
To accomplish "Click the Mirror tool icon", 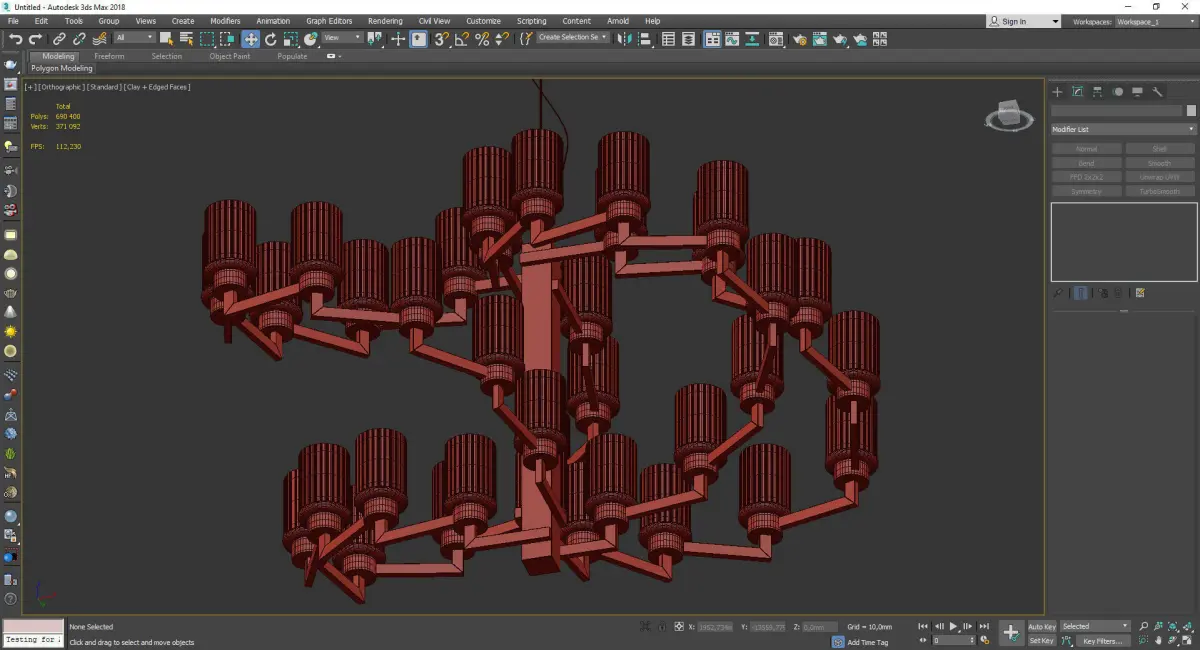I will coord(624,39).
